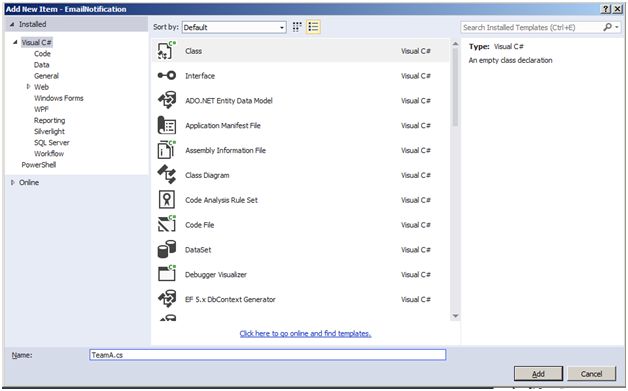Select the Visual C# category
This screenshot has width=628, height=391.
click(36, 42)
